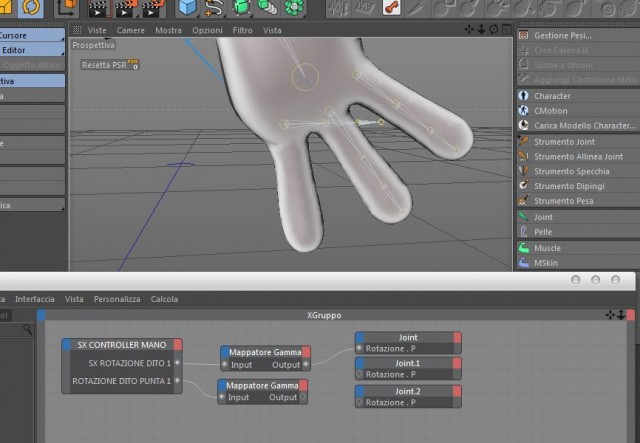This screenshot has width=640, height=443.
Task: Open Joint.2 node blue input menu
Action: point(360,391)
